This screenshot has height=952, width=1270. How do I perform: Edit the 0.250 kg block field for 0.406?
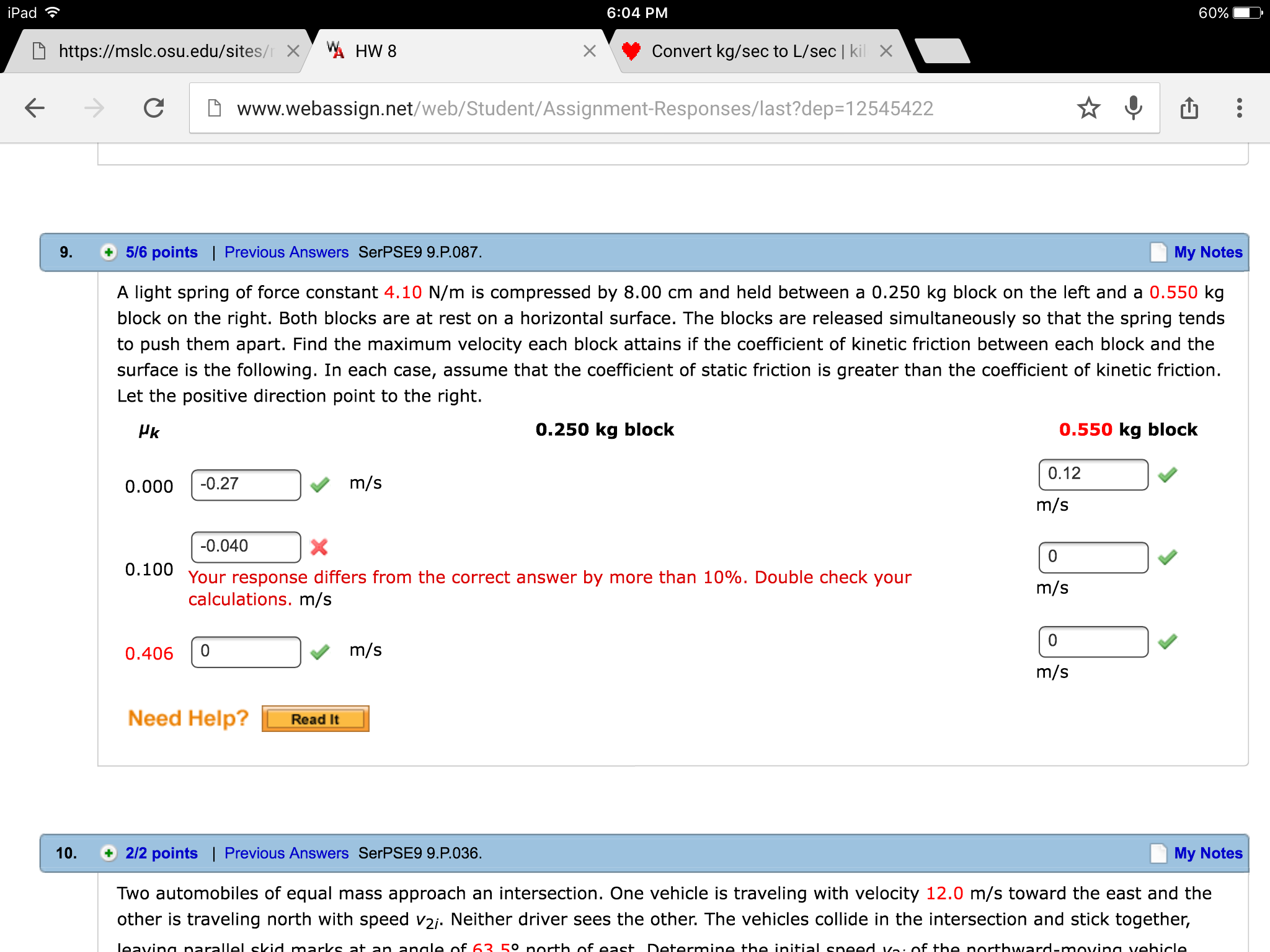tap(246, 652)
